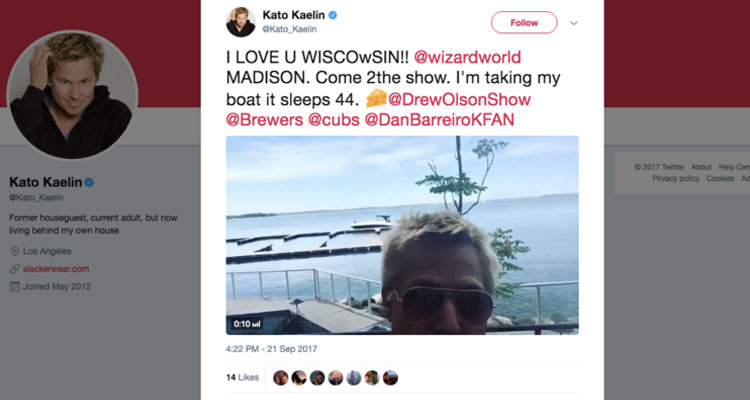Open the @DrewOlsonShow mention link

pos(459,100)
